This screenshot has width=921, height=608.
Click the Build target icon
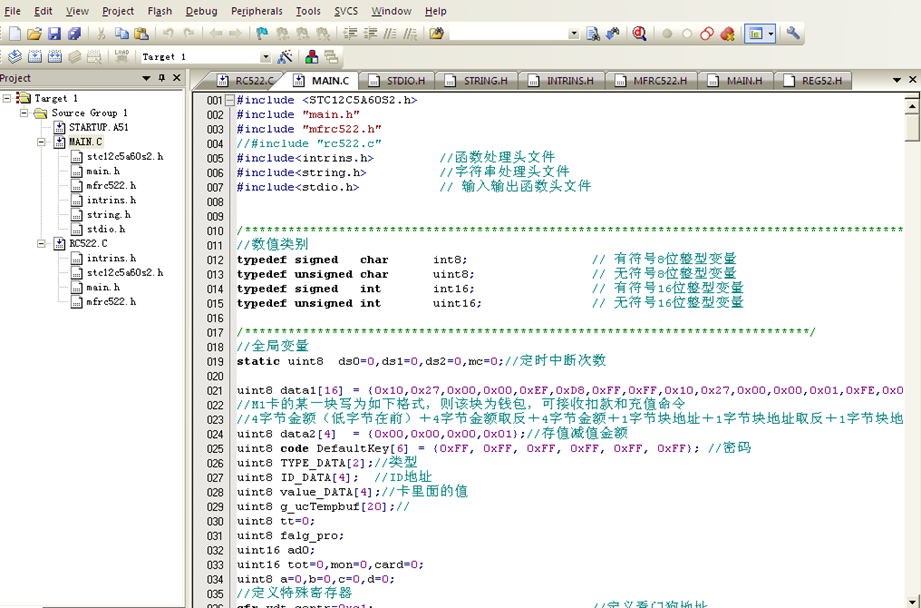(34, 57)
